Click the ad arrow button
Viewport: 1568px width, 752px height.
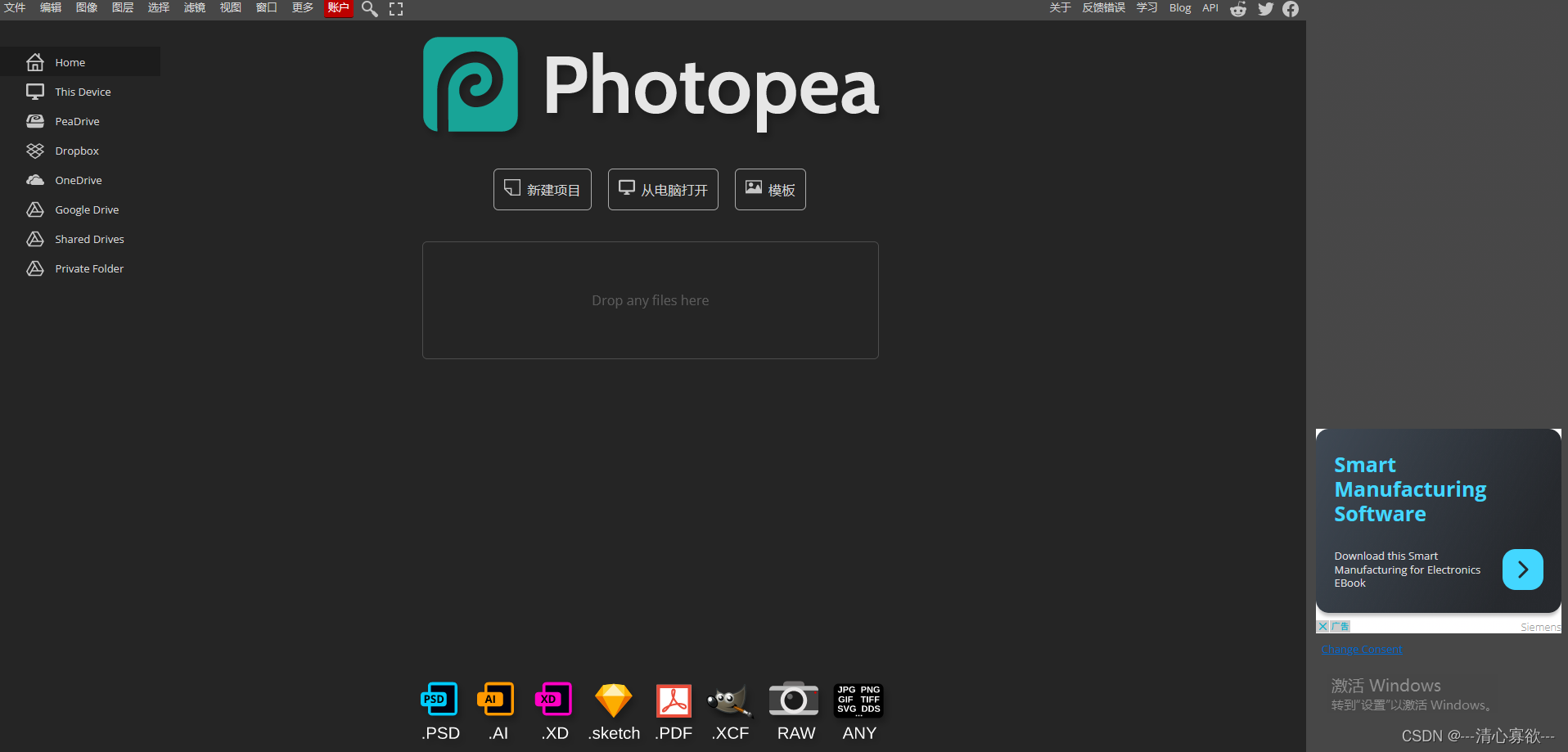(1523, 570)
